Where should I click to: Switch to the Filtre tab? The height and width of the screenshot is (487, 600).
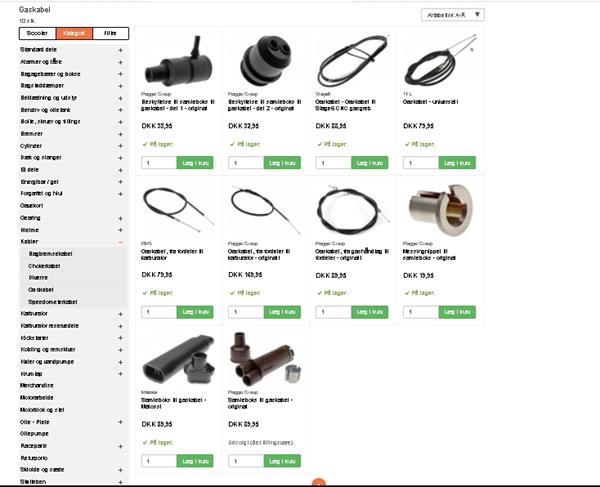(x=111, y=33)
